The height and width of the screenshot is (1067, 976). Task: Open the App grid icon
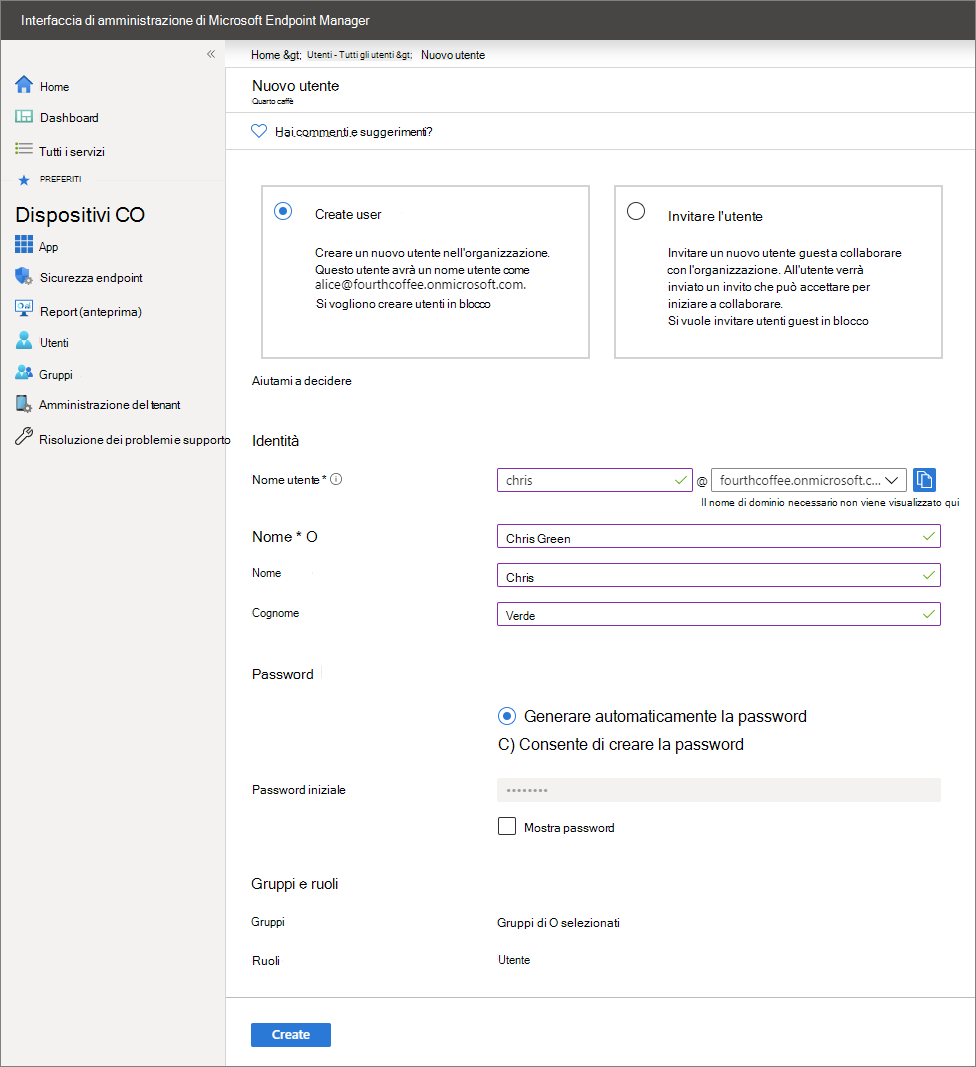click(24, 244)
